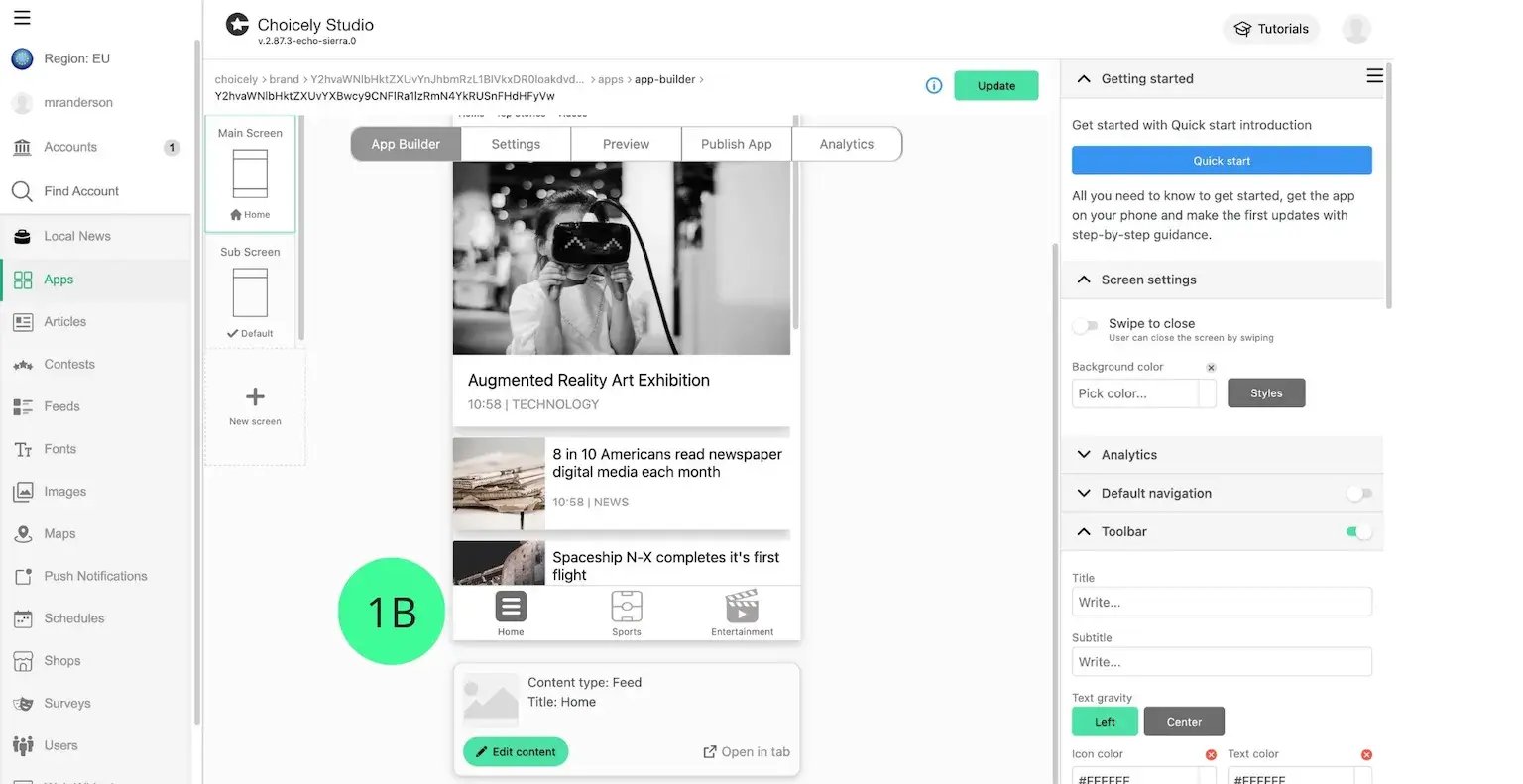The height and width of the screenshot is (784, 1523).
Task: Click the Find Account magnifier icon
Action: (x=22, y=191)
